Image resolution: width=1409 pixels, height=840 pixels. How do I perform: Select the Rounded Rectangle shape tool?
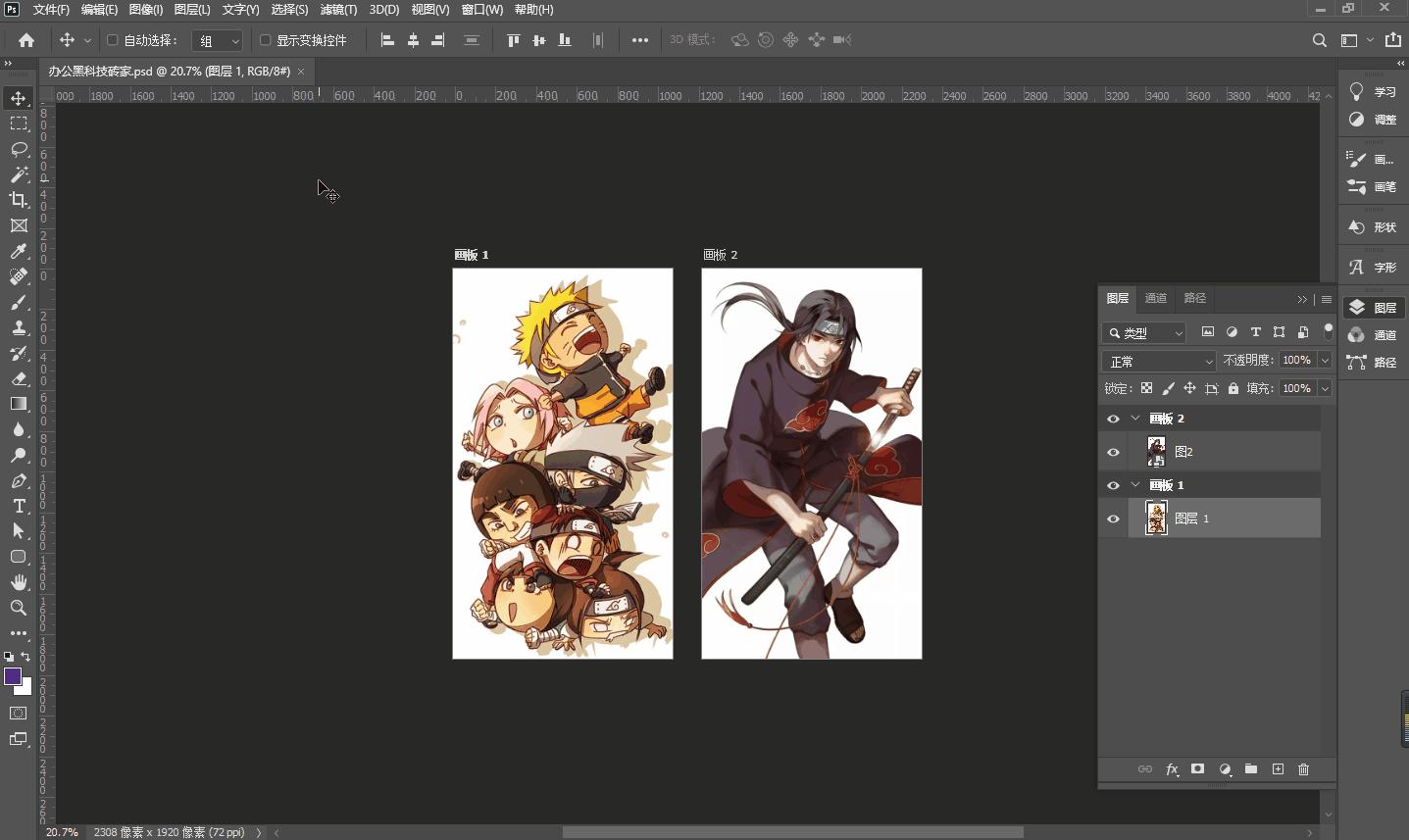(x=19, y=557)
